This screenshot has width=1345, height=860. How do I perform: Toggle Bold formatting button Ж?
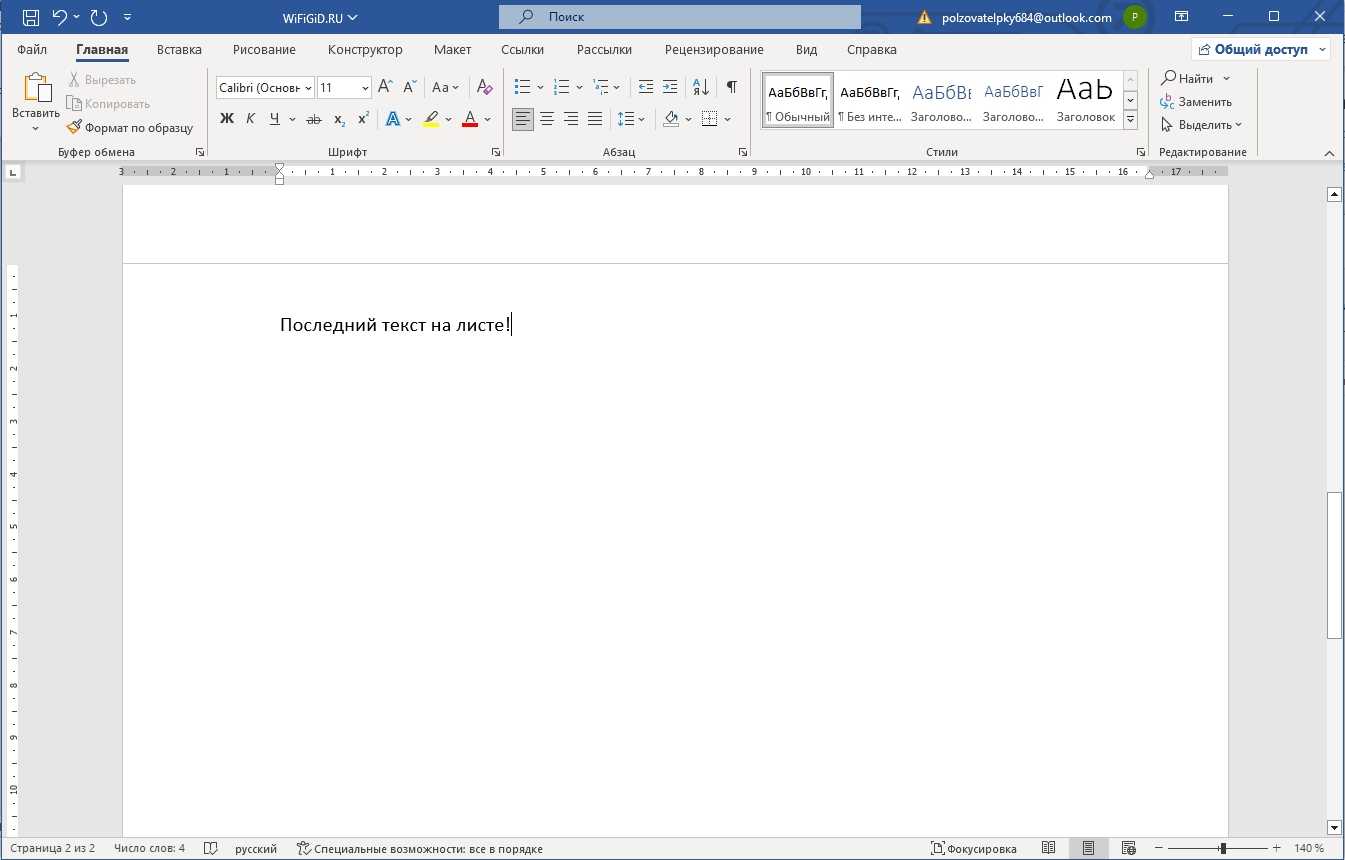pos(226,119)
